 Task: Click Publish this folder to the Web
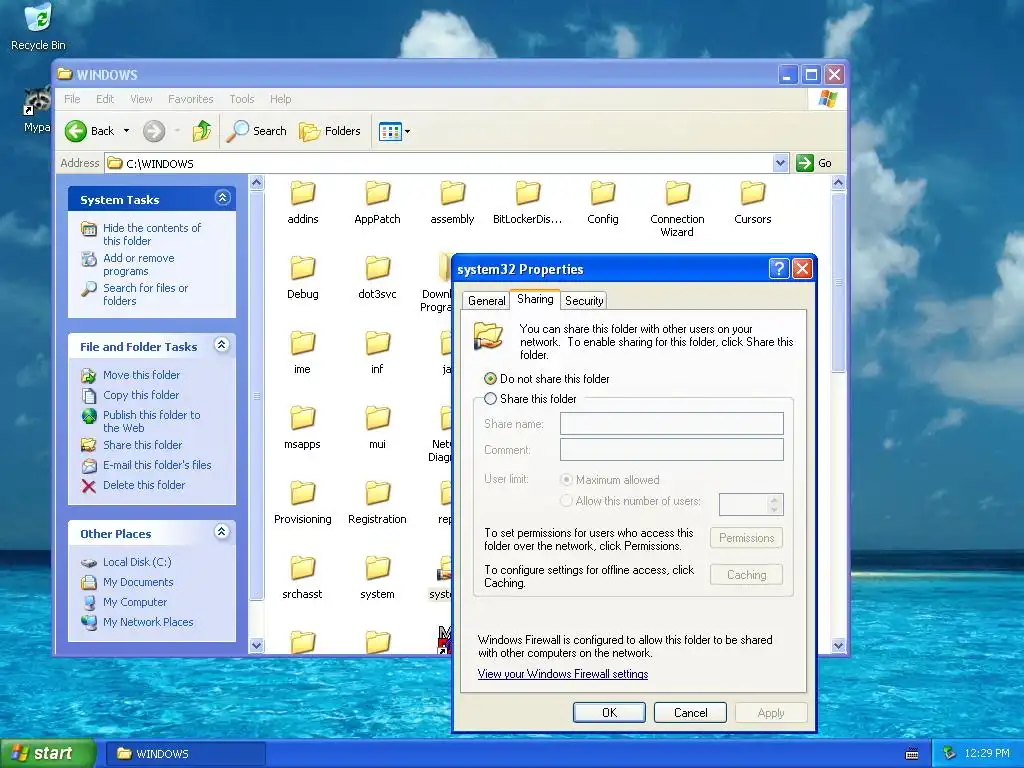point(152,421)
